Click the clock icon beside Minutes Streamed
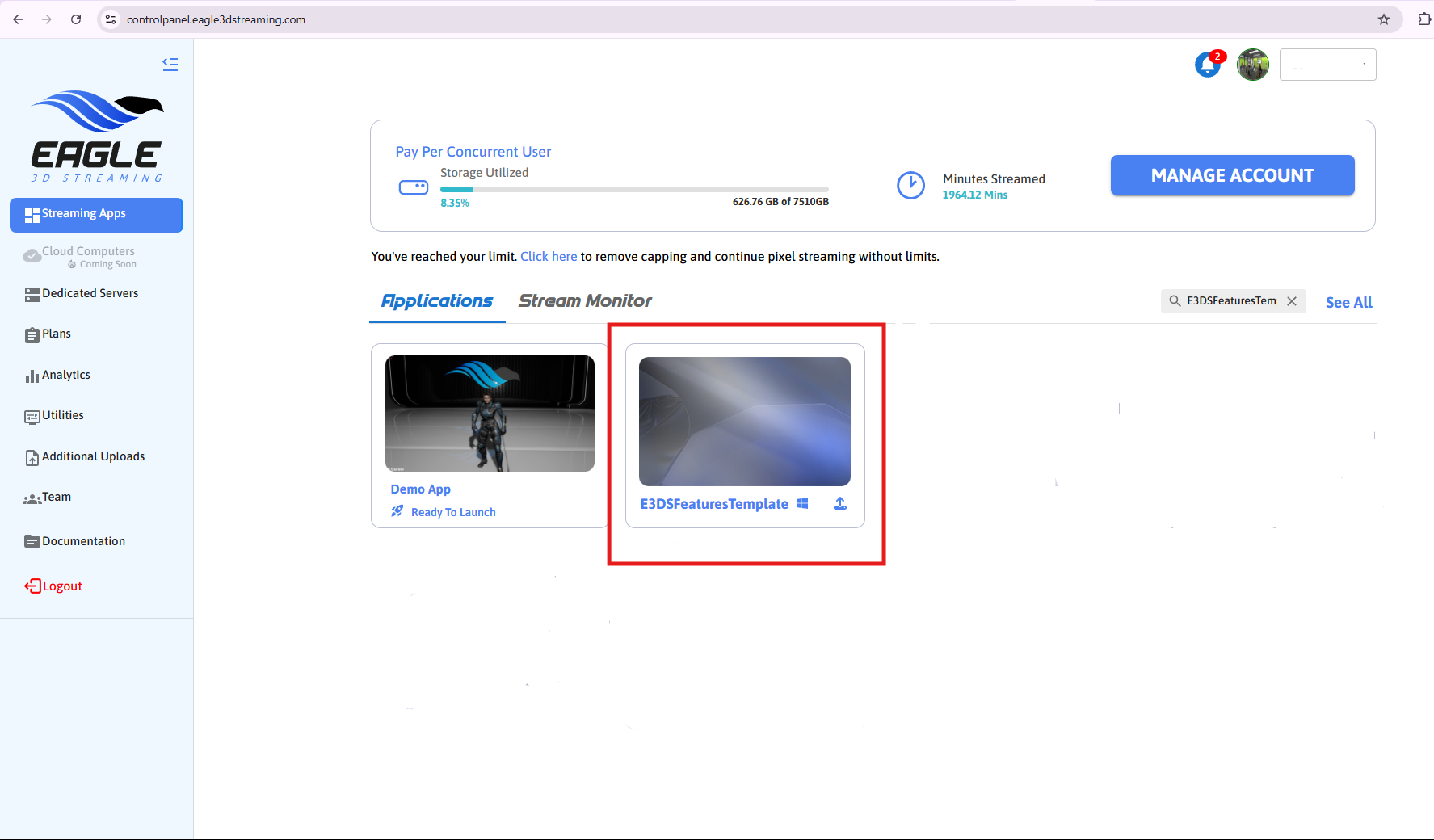This screenshot has height=840, width=1434. (911, 186)
